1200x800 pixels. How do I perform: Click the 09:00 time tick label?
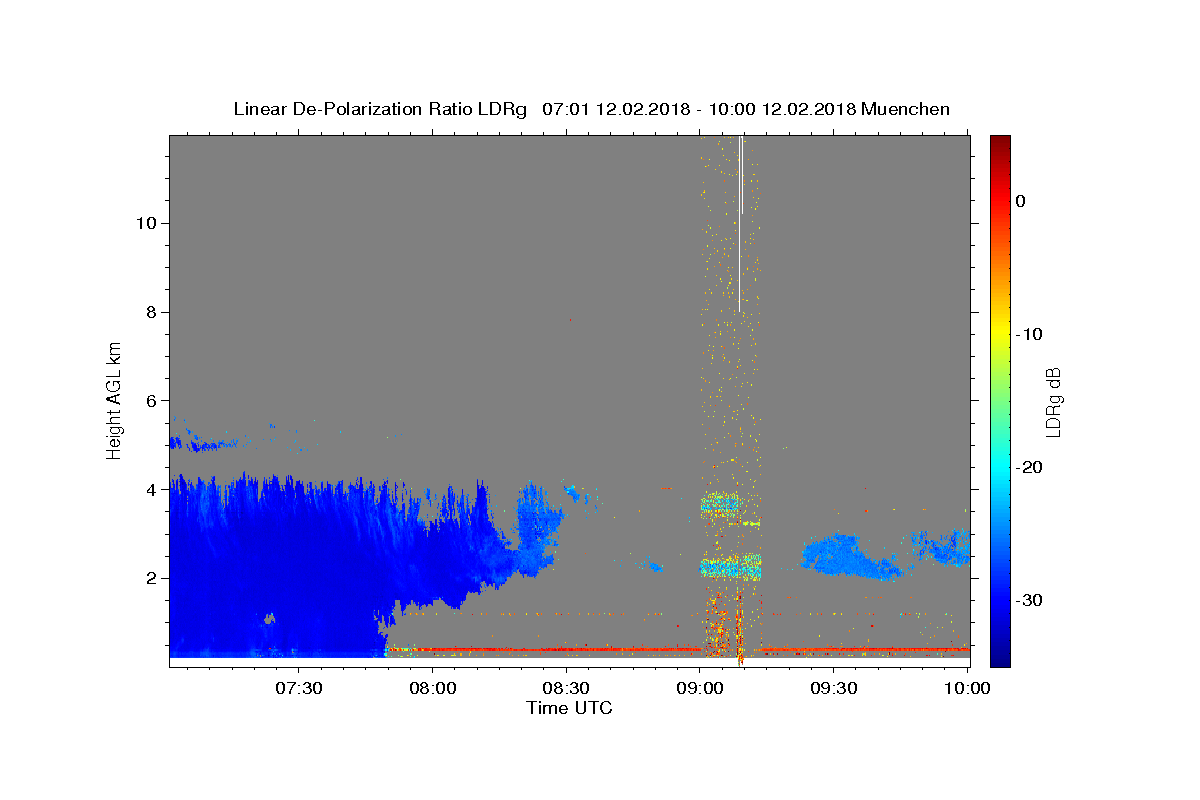click(700, 688)
